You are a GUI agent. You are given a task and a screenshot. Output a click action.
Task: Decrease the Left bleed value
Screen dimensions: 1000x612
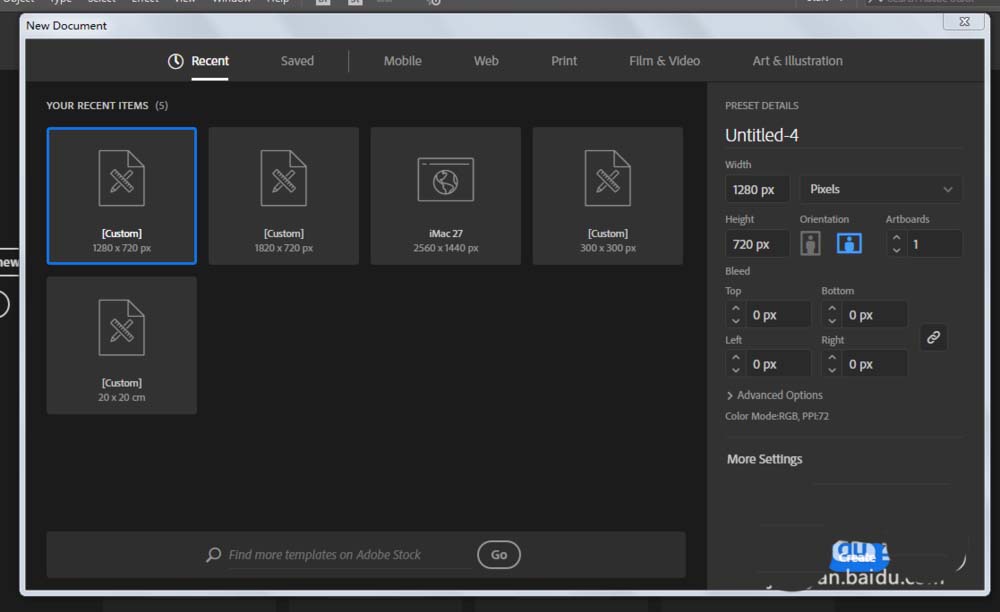click(x=735, y=370)
